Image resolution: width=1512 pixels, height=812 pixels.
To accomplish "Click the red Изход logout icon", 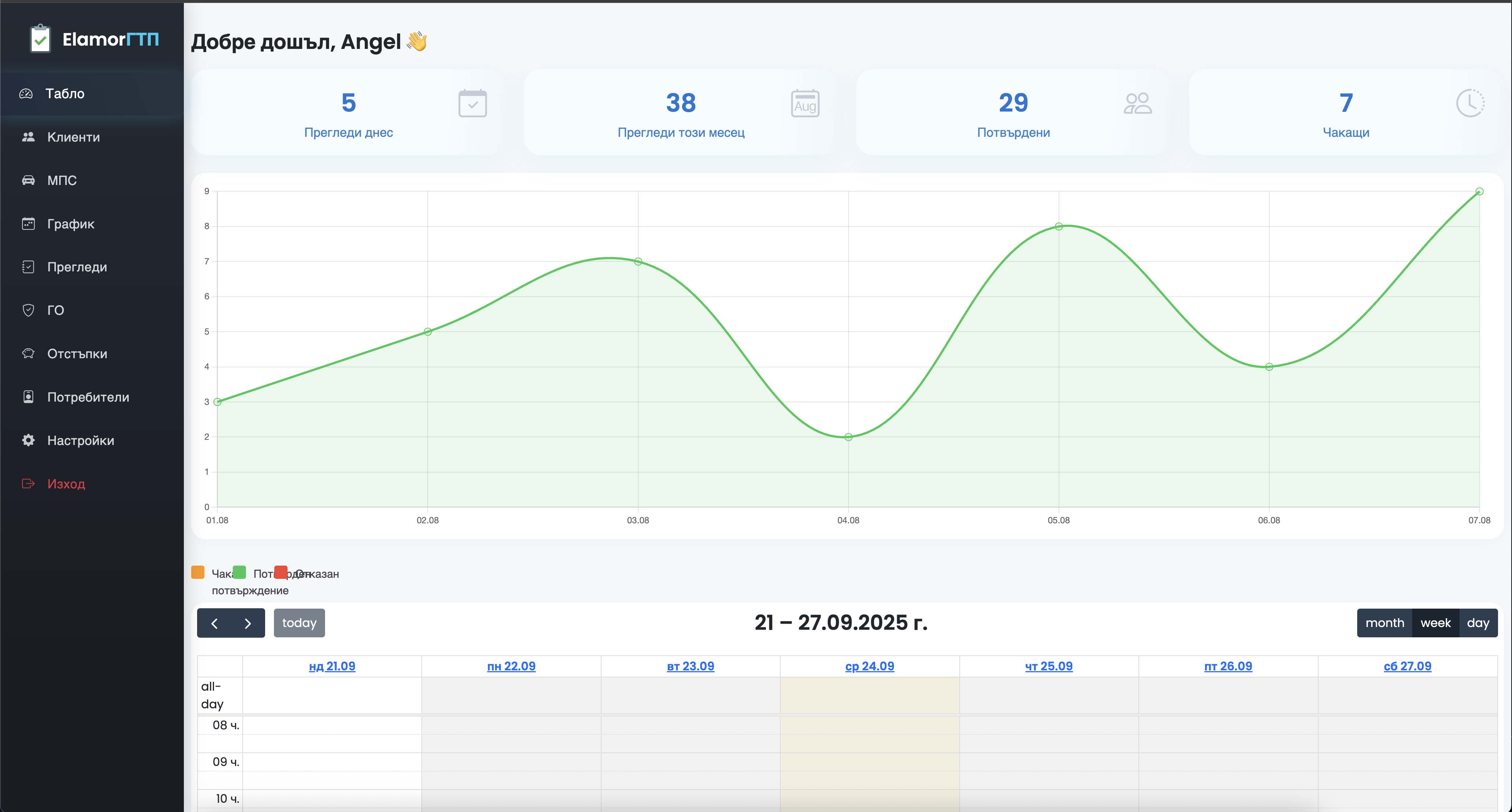I will tap(28, 484).
